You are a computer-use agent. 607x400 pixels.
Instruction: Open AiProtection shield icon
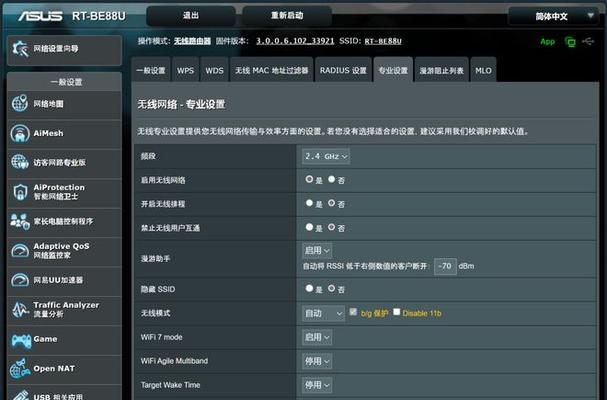pyautogui.click(x=20, y=192)
